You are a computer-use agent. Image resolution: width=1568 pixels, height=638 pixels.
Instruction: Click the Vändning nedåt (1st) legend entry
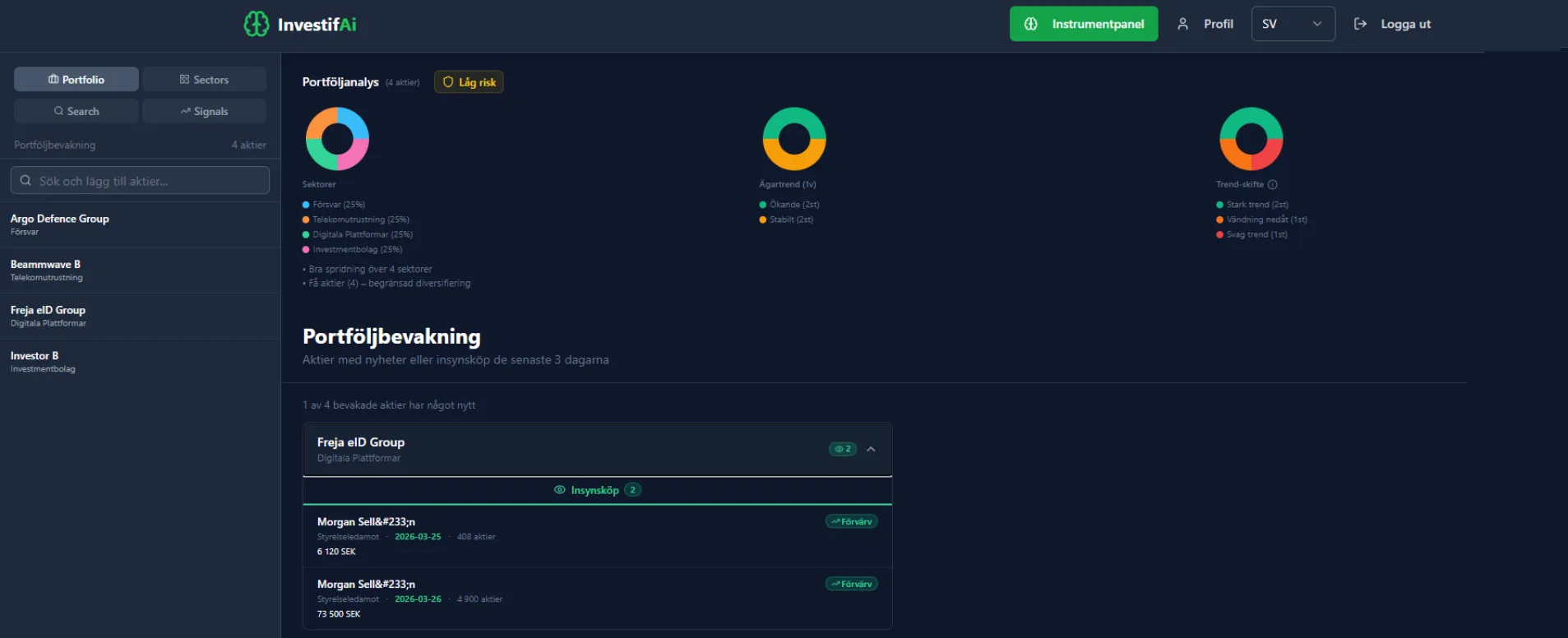click(x=1262, y=220)
